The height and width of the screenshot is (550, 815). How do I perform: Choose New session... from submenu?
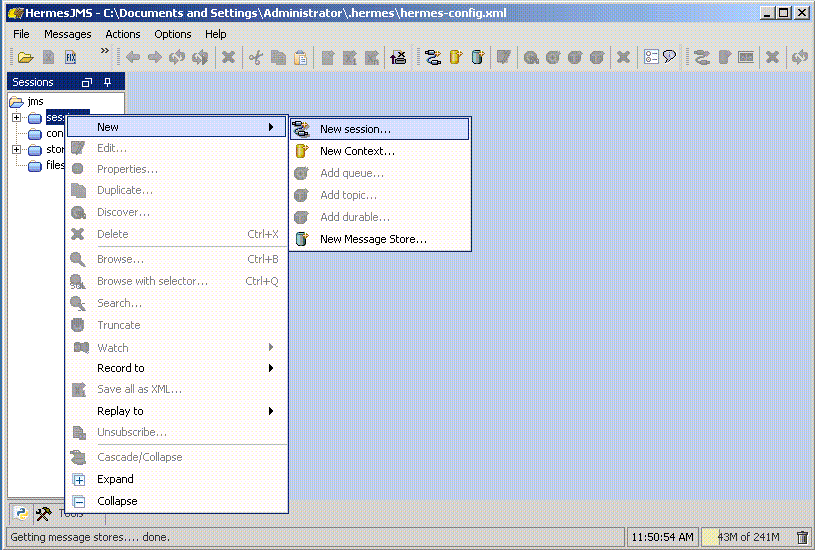point(355,129)
